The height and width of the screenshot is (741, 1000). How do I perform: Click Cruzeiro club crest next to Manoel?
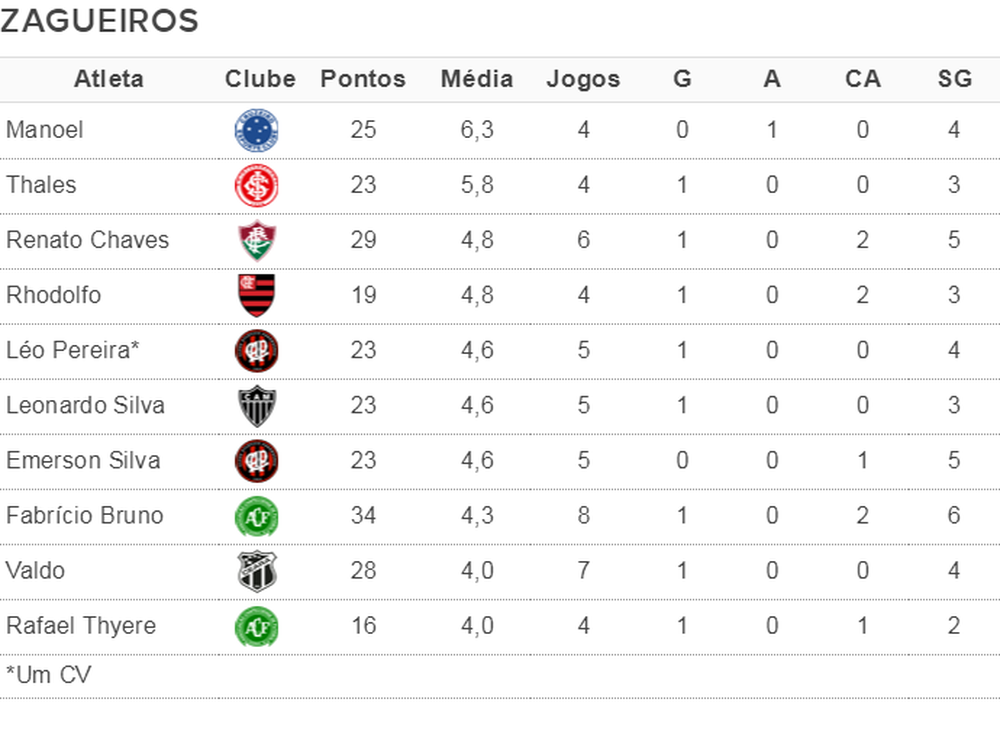click(x=257, y=130)
